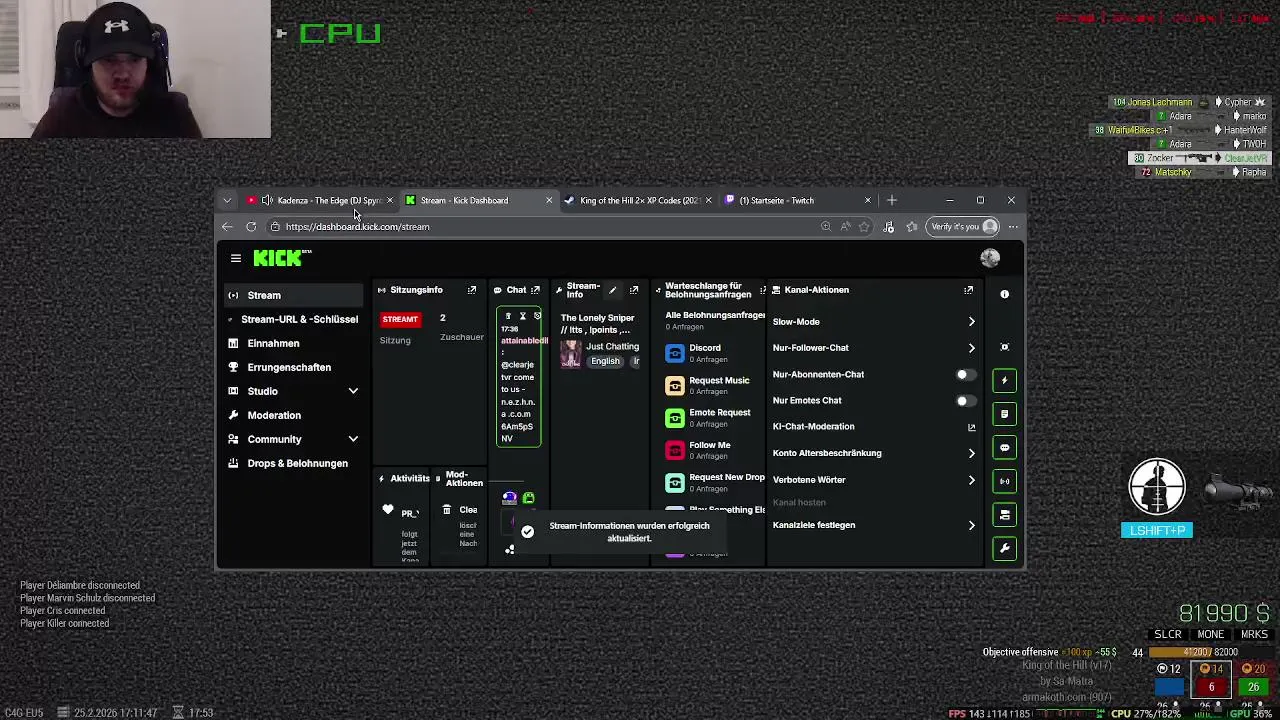Toggle the layout widget icon above the wrench
Viewport: 1280px width, 720px height.
pyautogui.click(x=1005, y=514)
